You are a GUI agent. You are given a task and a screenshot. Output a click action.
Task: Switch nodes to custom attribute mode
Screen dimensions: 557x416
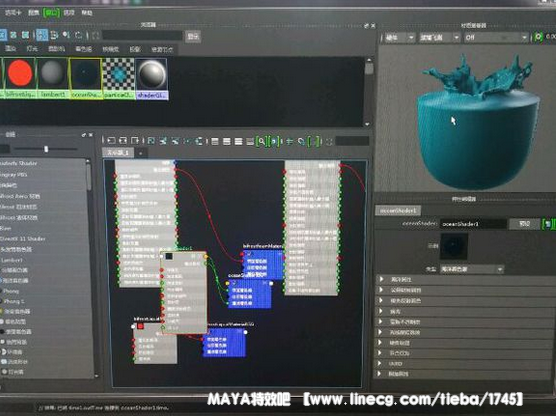coord(250,141)
